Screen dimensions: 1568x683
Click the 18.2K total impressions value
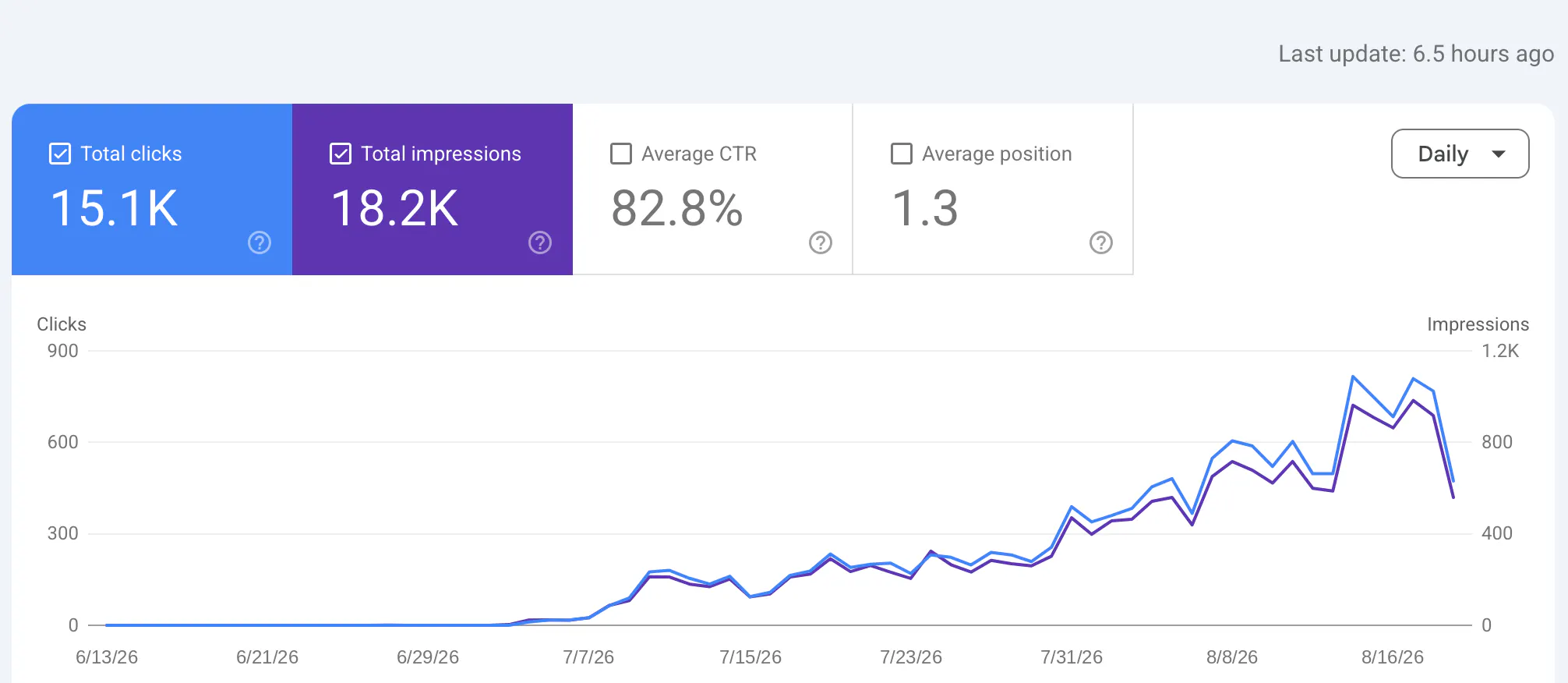coord(395,208)
